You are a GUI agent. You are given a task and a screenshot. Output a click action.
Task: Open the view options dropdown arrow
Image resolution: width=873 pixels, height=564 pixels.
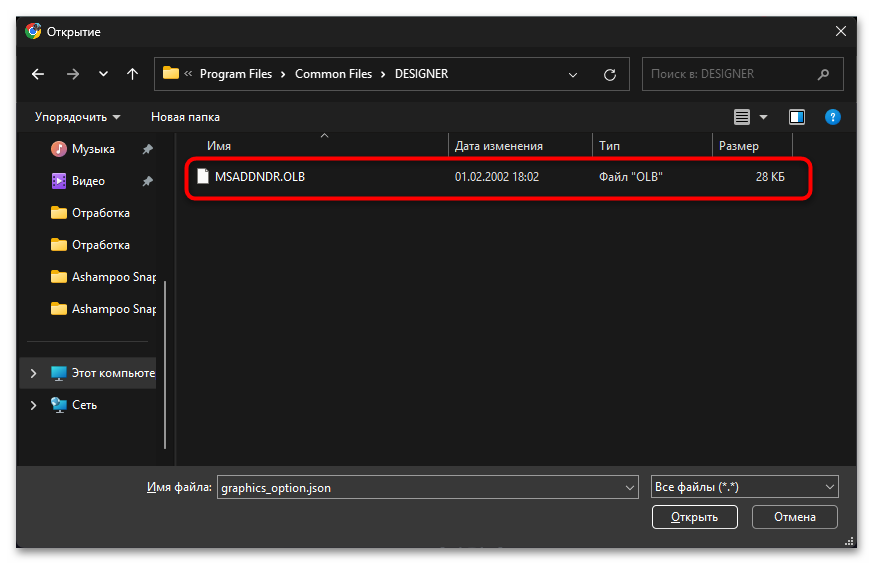[x=763, y=117]
